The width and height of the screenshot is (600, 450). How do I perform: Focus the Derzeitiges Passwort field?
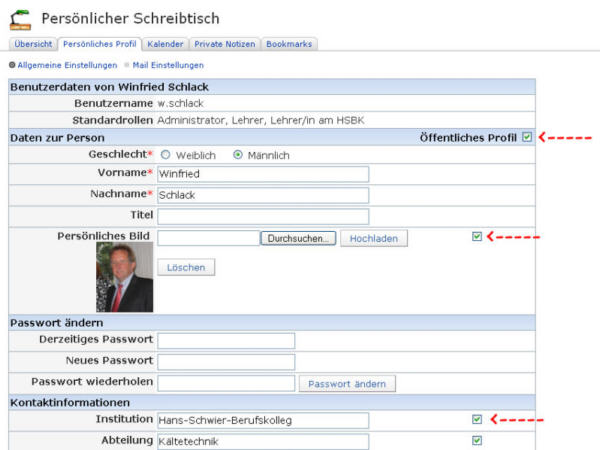[226, 341]
